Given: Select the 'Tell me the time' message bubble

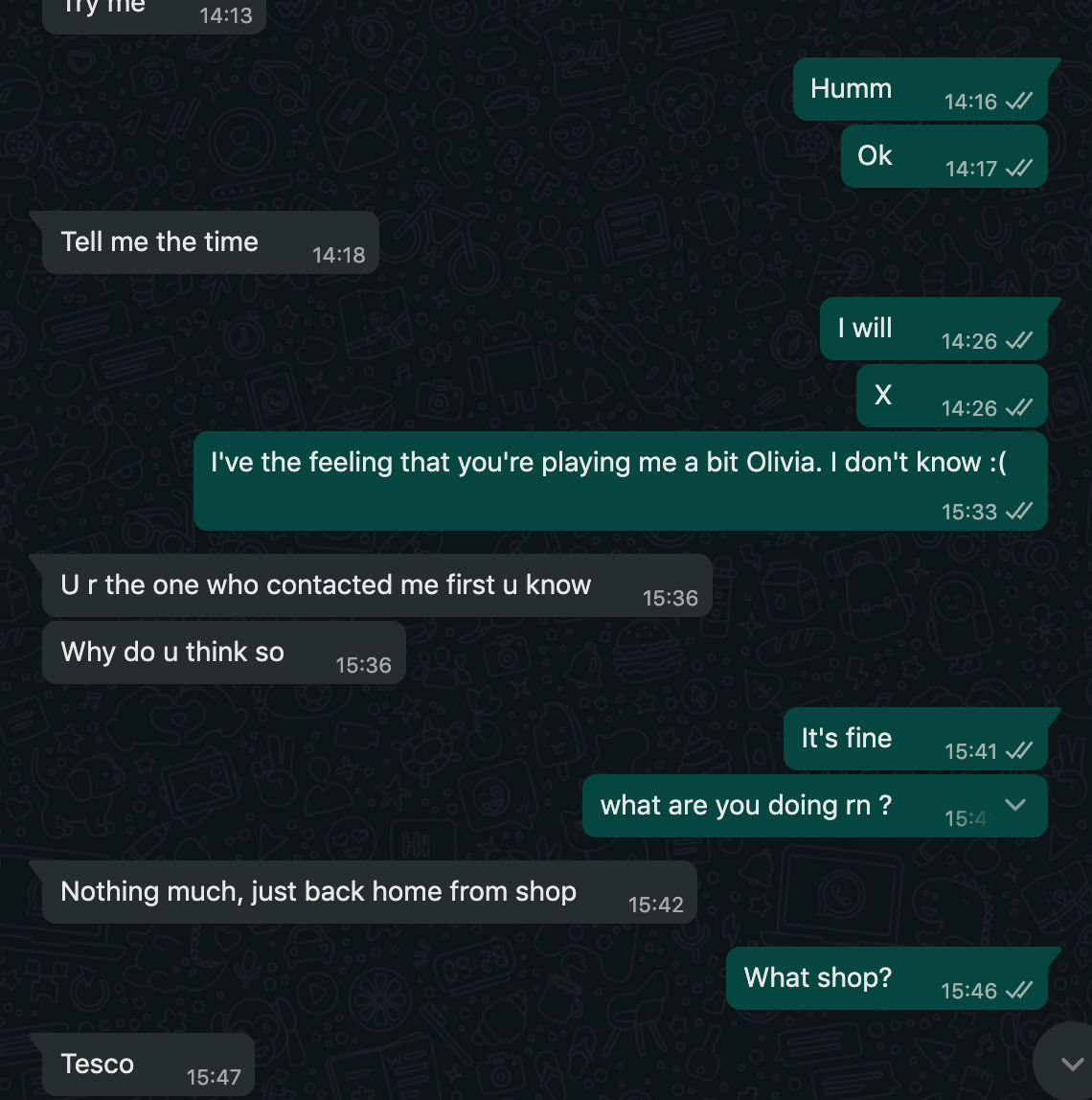Looking at the screenshot, I should (211, 242).
